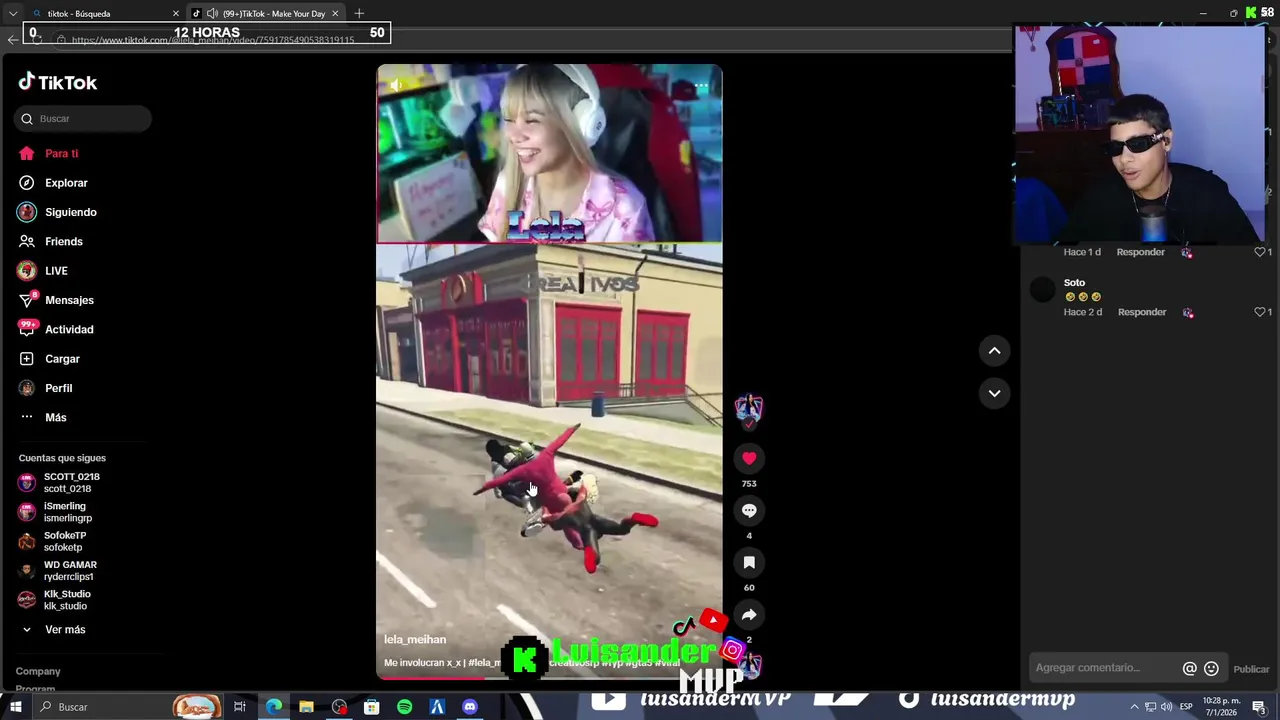Click the network tray icon
Viewport: 1280px width, 720px height.
point(1151,707)
